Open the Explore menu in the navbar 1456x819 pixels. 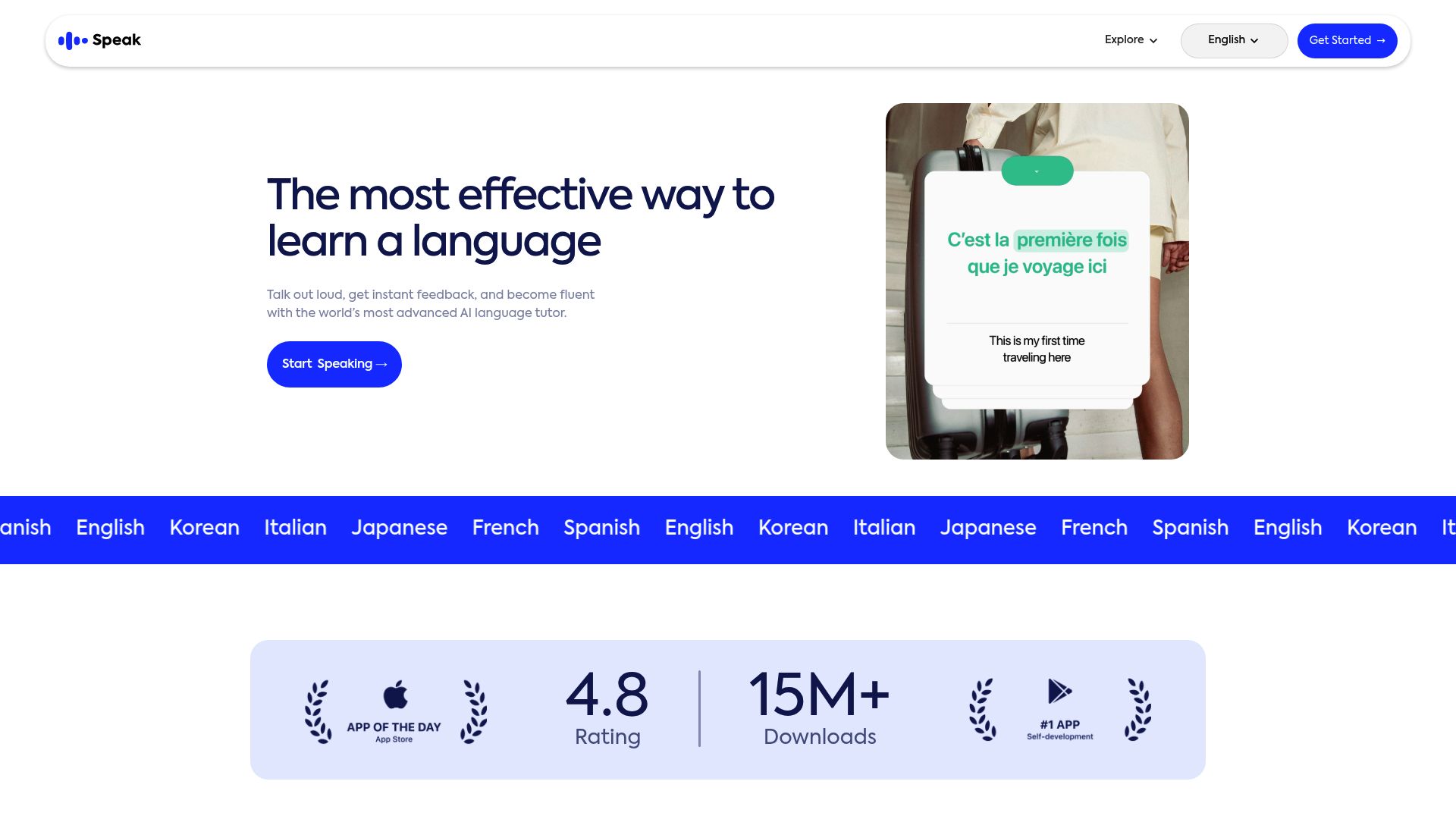(x=1125, y=39)
